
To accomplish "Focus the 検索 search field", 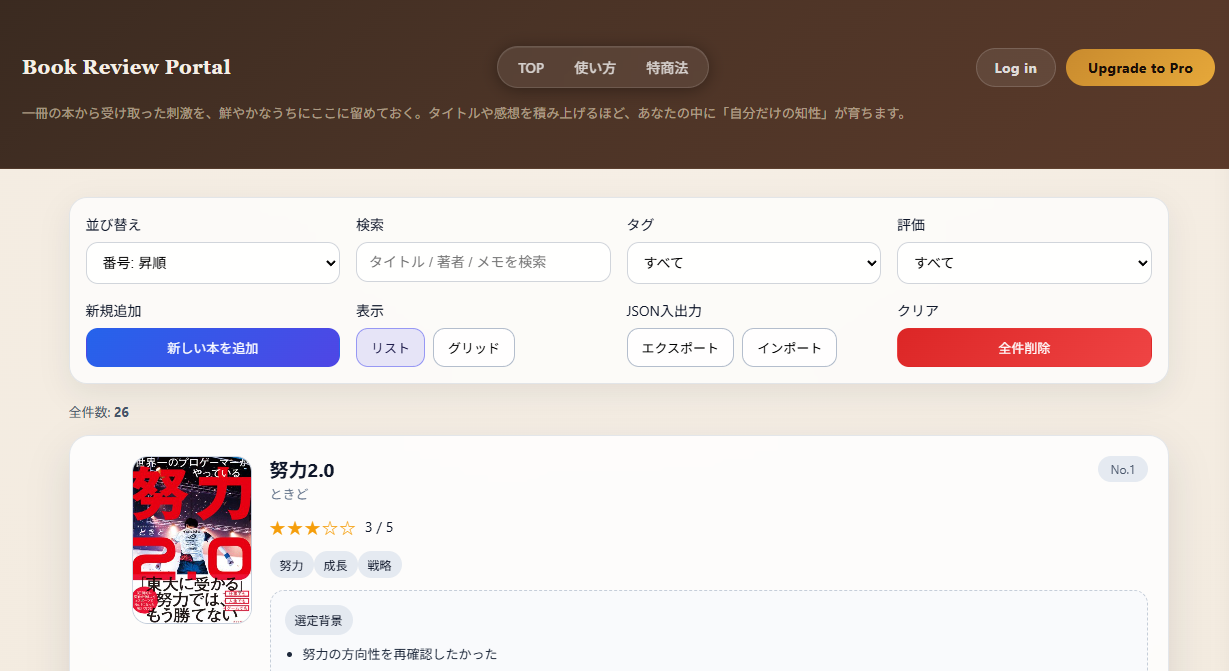I will (483, 262).
